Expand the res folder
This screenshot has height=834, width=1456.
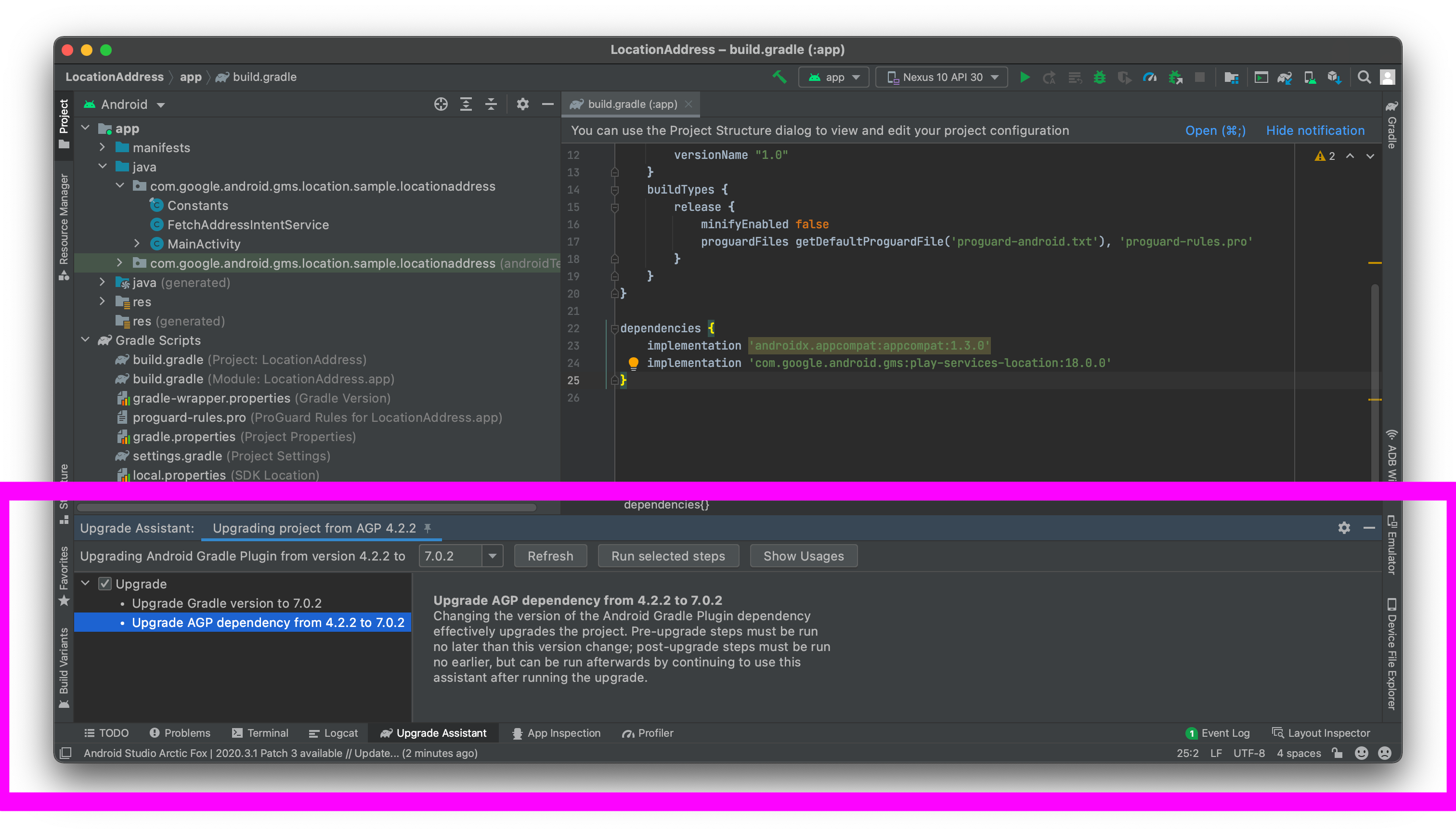(102, 301)
